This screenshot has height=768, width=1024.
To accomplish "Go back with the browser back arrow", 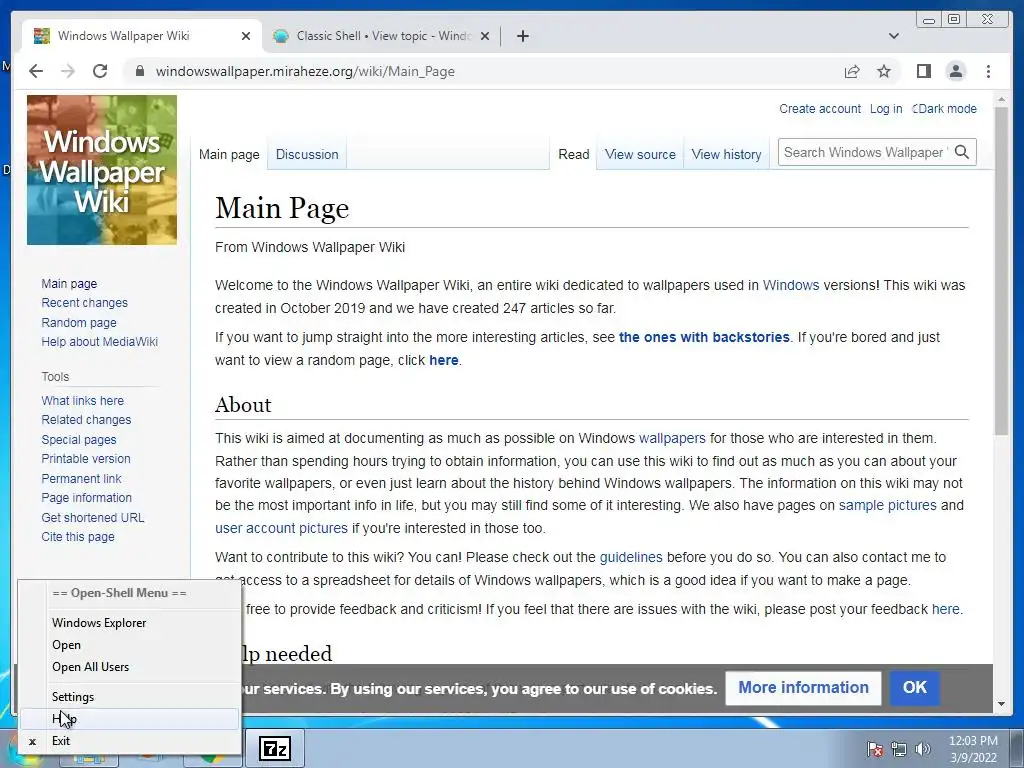I will click(x=36, y=71).
